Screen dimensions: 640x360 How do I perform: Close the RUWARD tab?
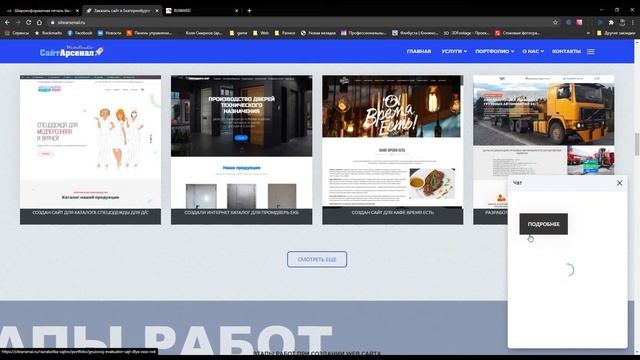236,11
